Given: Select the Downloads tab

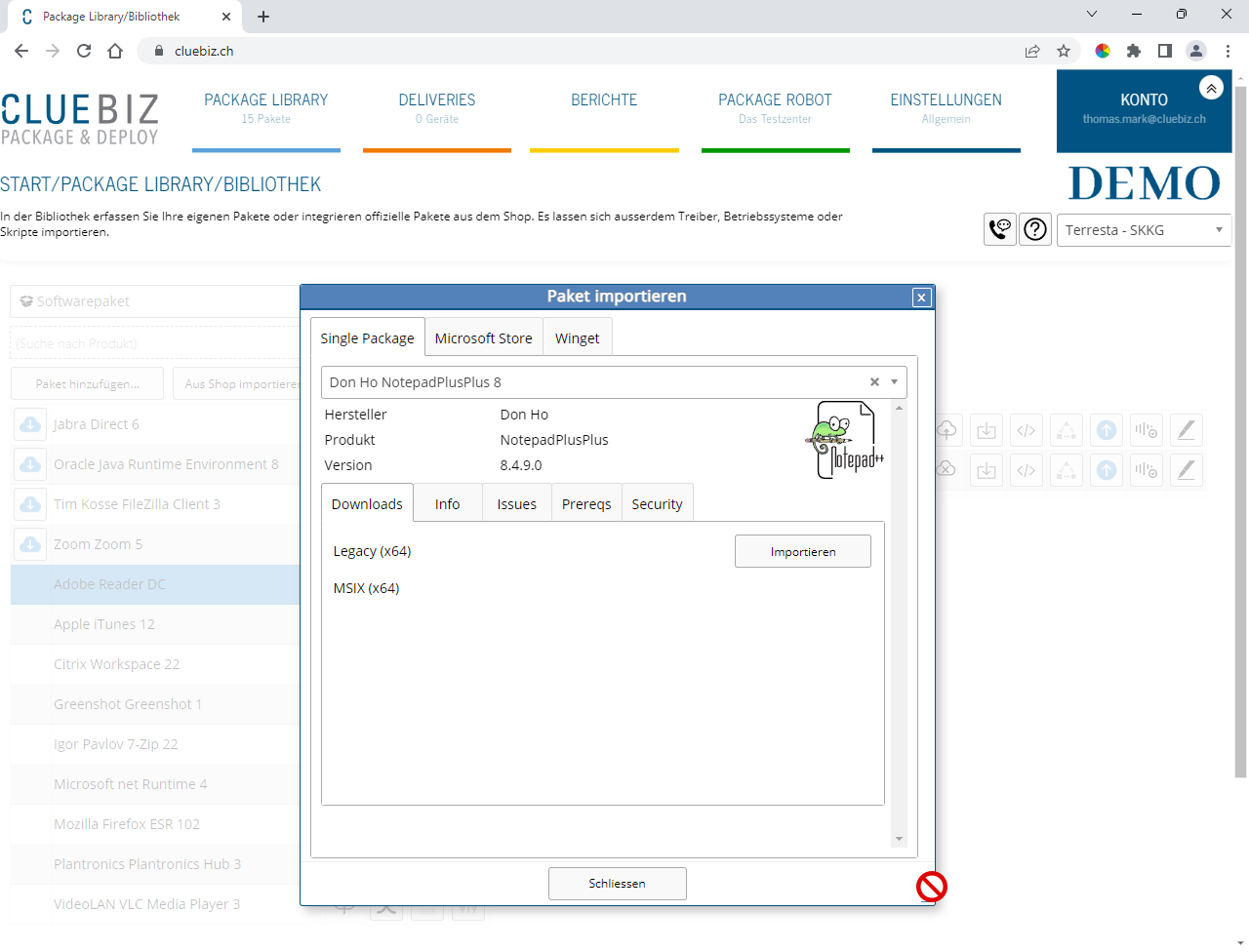Looking at the screenshot, I should tap(367, 503).
